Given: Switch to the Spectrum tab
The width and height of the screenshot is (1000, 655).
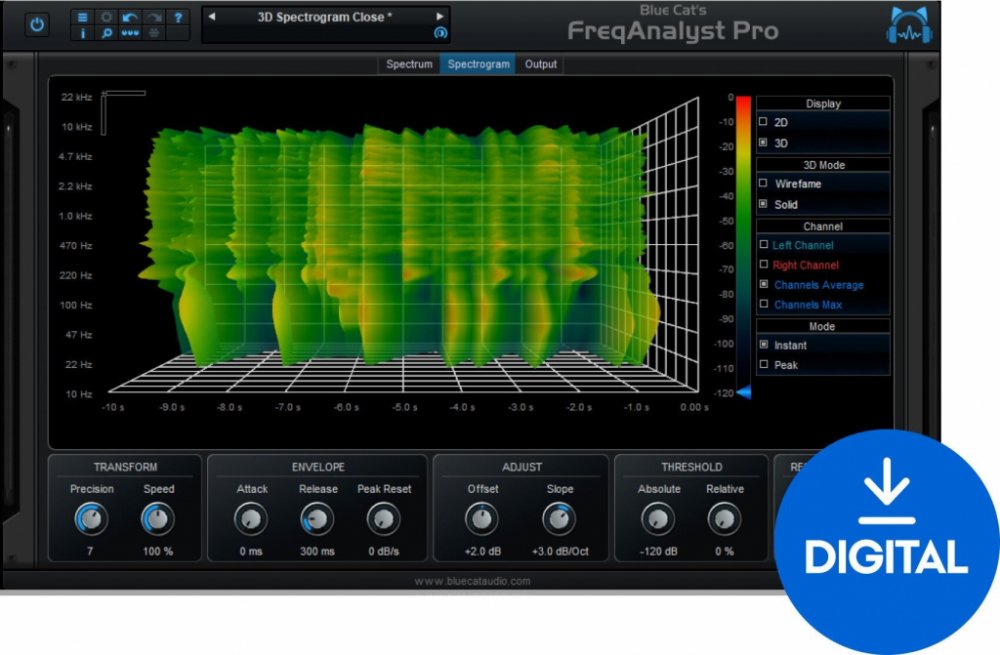Looking at the screenshot, I should point(409,64).
